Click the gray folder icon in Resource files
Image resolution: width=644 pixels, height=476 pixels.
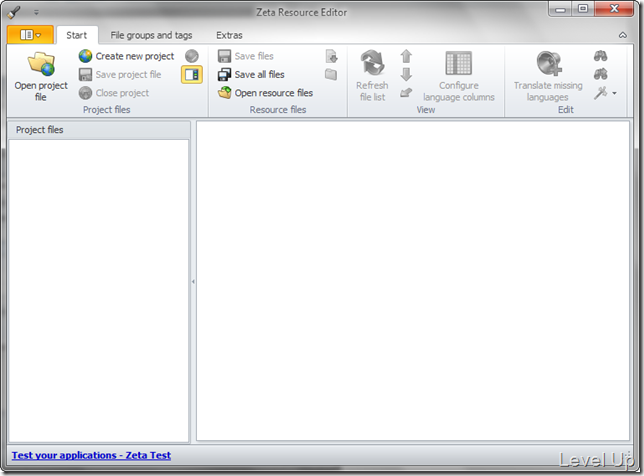point(331,75)
